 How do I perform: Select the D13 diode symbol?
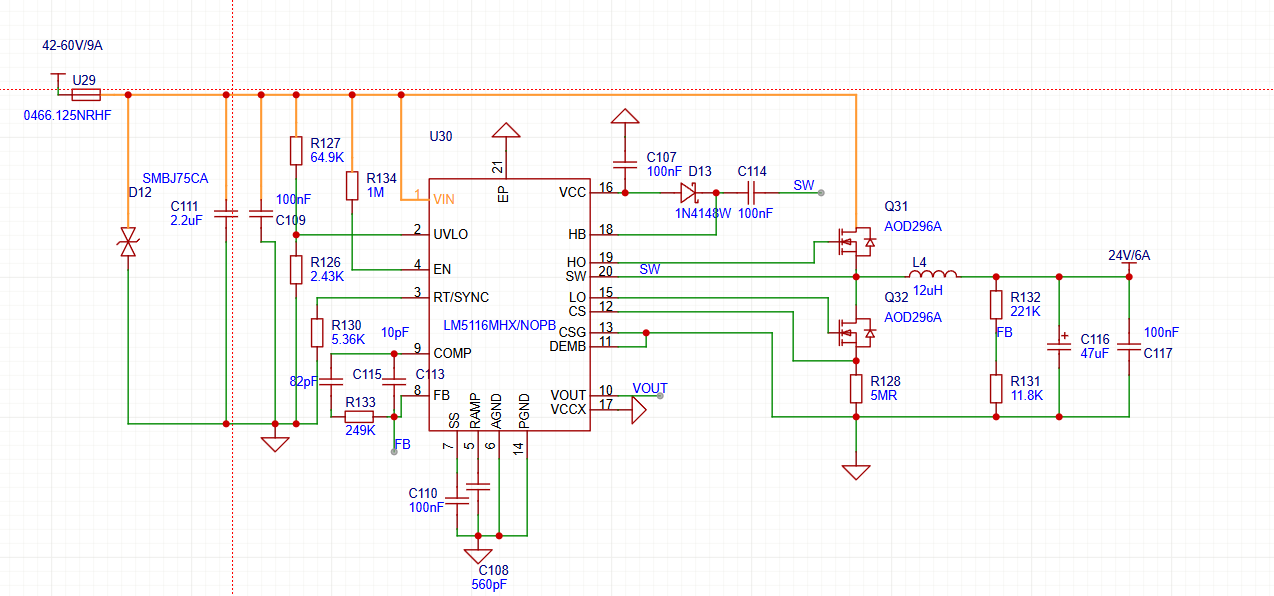pyautogui.click(x=690, y=192)
